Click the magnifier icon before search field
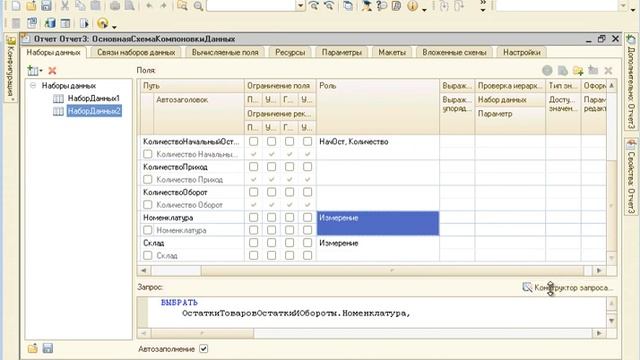This screenshot has height=360, width=640. click(x=198, y=6)
